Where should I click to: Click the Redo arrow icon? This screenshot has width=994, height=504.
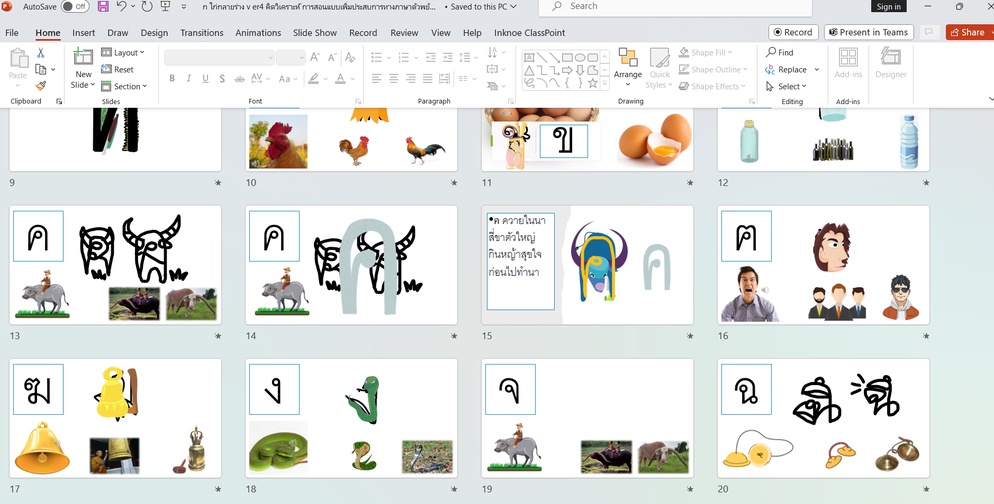146,6
